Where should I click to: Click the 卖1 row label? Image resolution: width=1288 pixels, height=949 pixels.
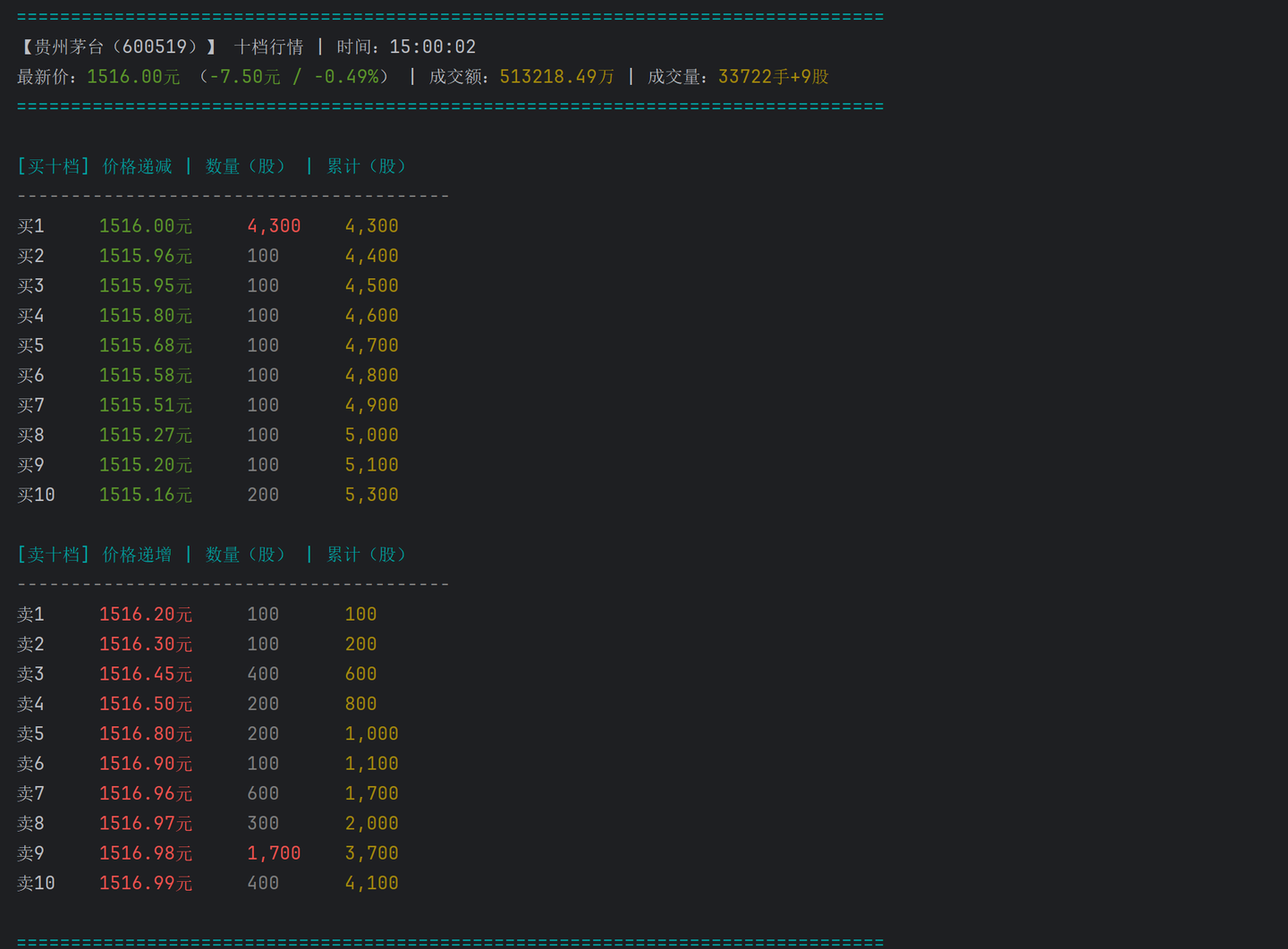click(30, 614)
